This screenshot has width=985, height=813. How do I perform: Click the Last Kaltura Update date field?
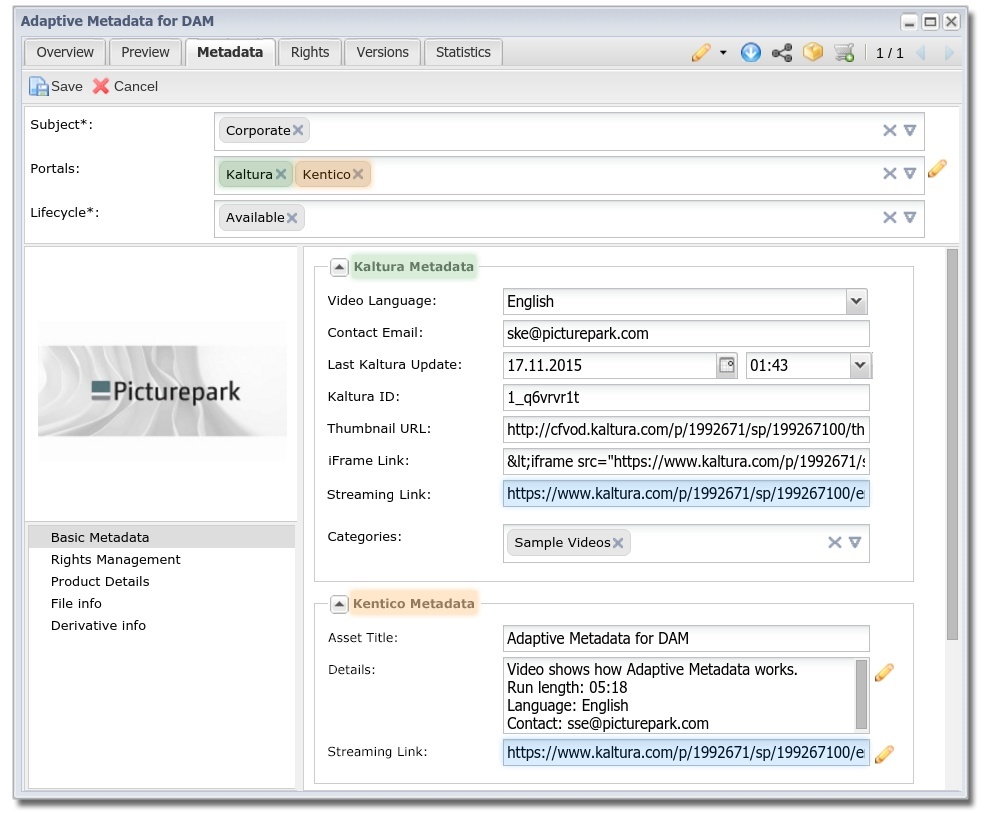[x=609, y=366]
